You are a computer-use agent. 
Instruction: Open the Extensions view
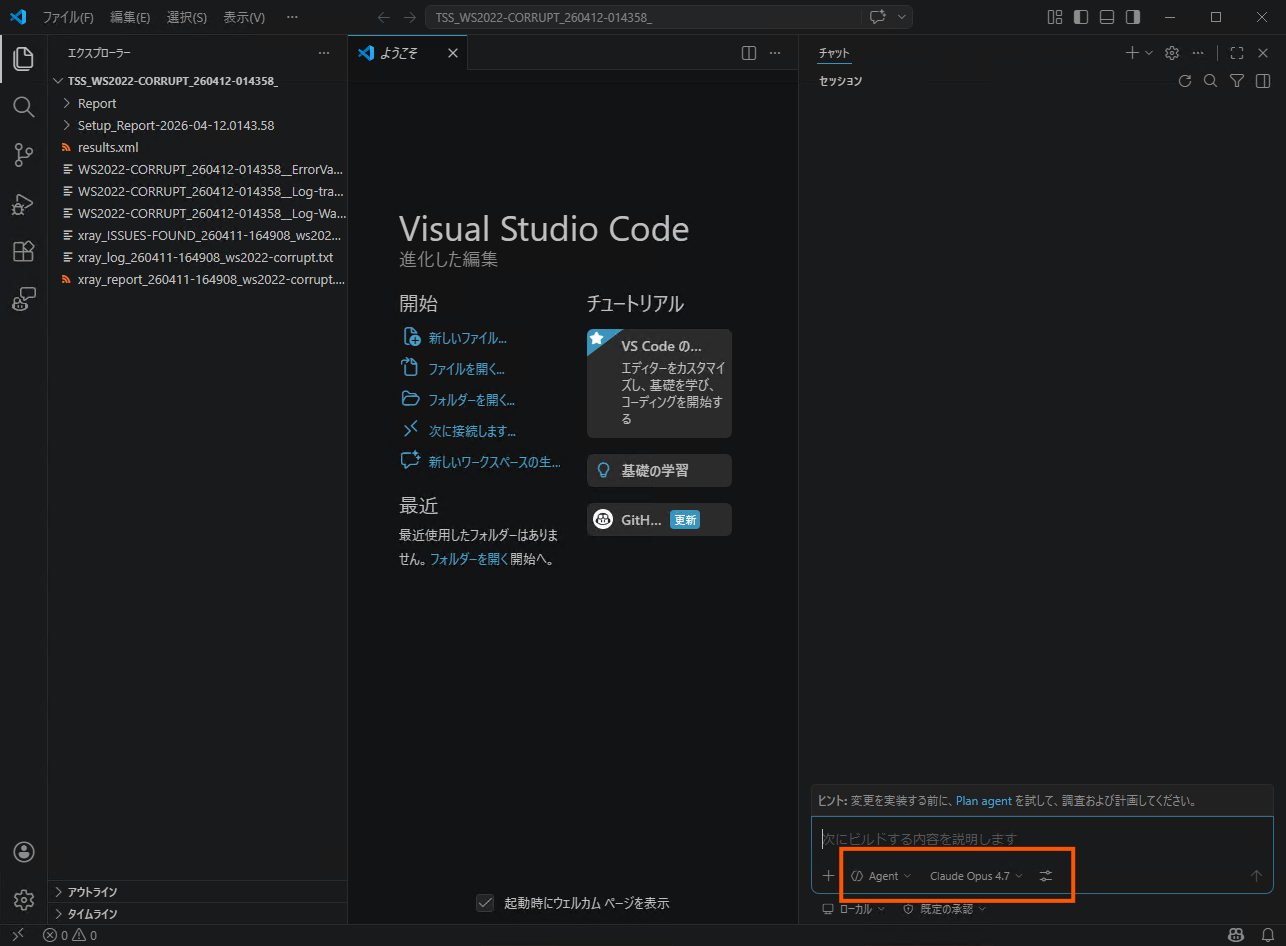click(23, 251)
